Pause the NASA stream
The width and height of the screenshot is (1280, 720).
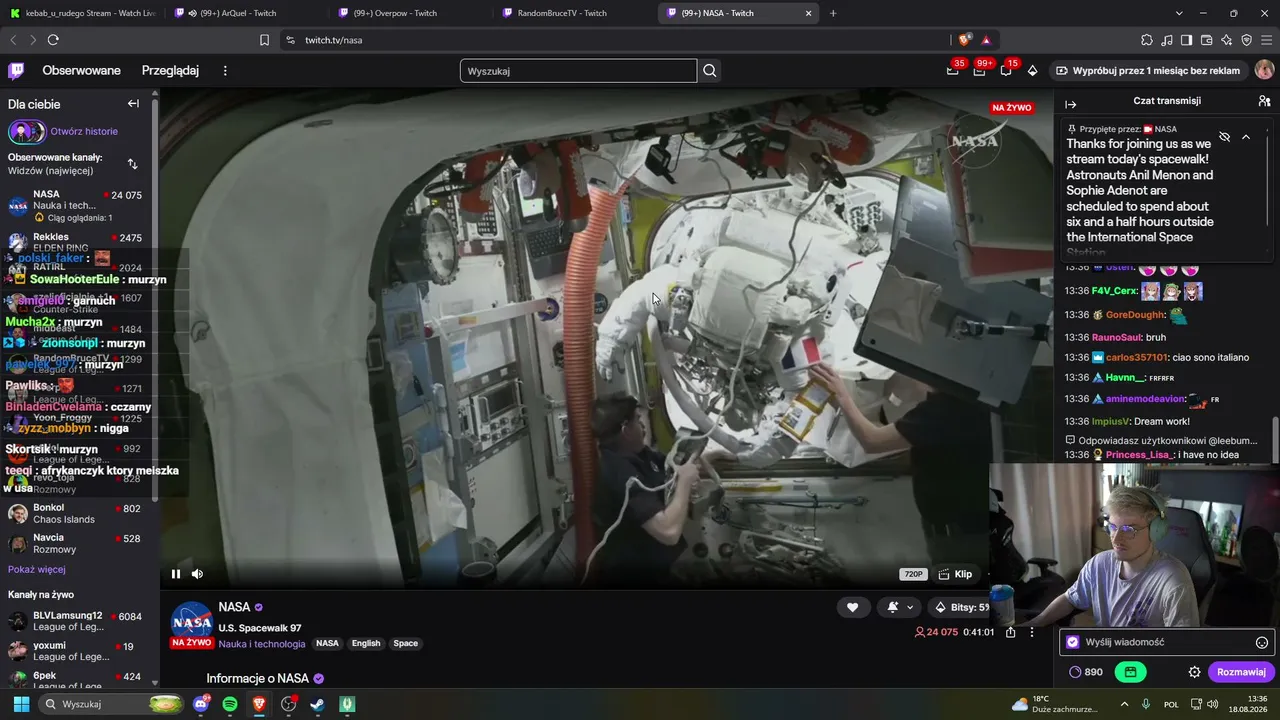[x=176, y=574]
